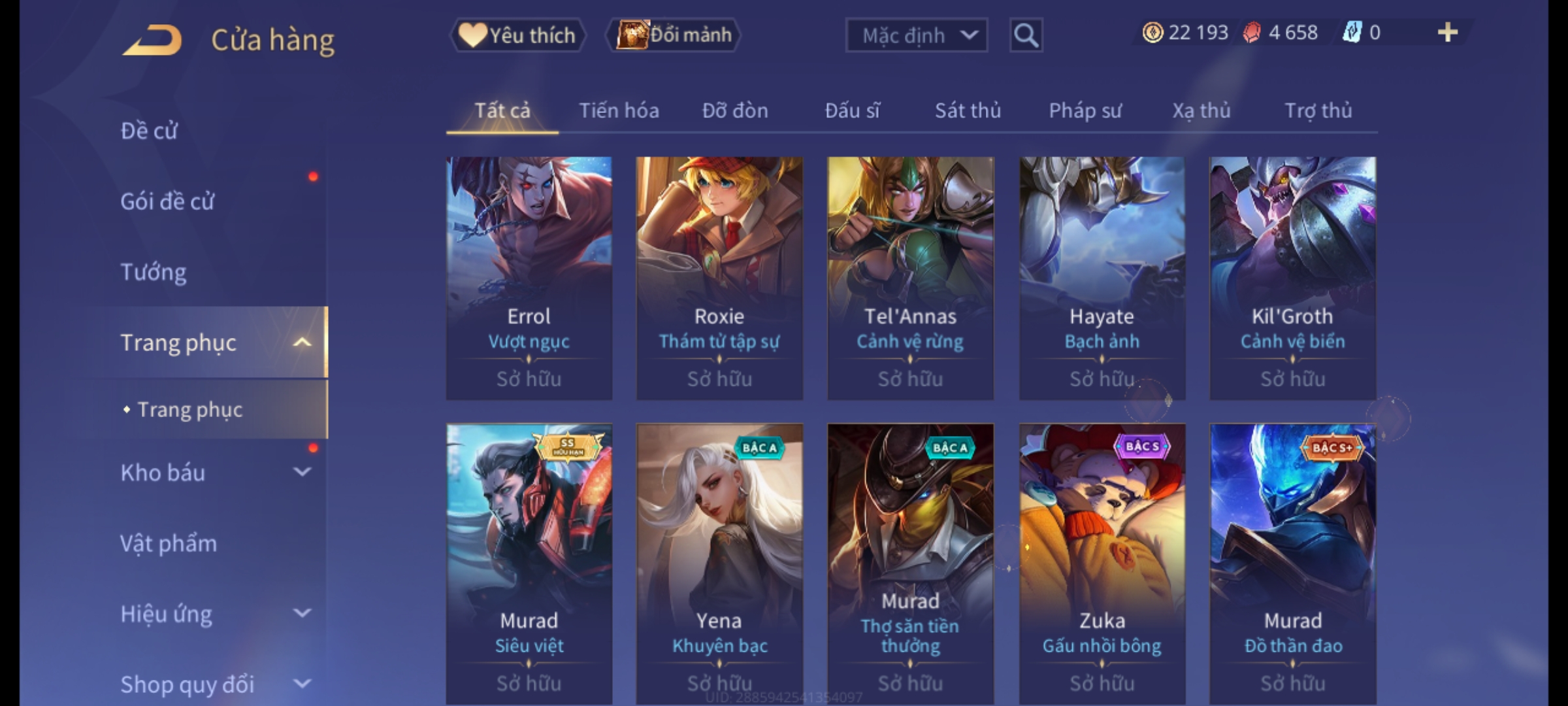The image size is (1568, 706).
Task: Click the red ruby currency icon
Action: tap(1252, 33)
